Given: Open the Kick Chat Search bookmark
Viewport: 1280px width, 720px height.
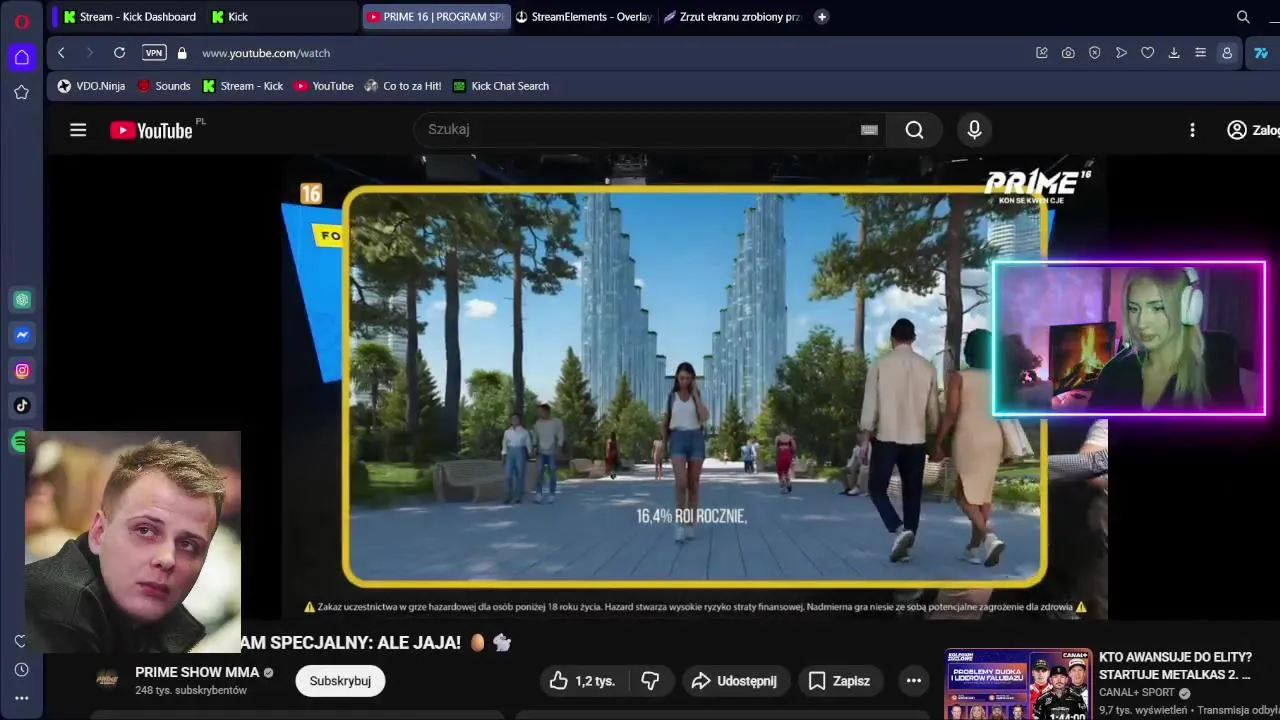Looking at the screenshot, I should [501, 86].
